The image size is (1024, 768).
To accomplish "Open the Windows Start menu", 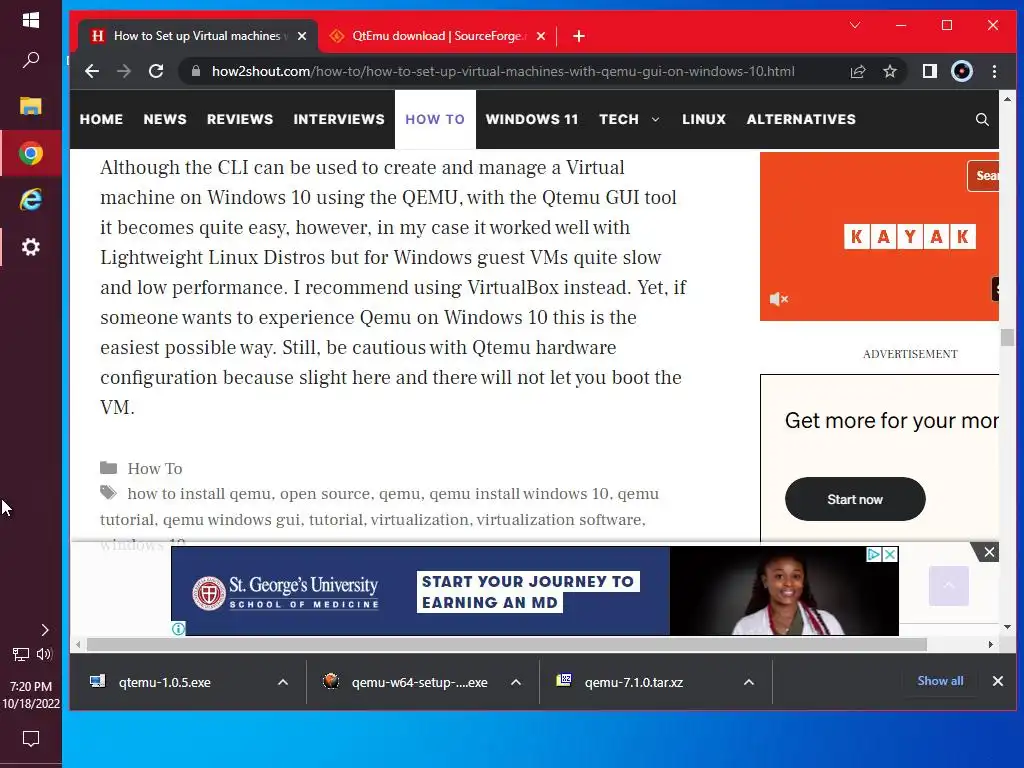I will (31, 20).
